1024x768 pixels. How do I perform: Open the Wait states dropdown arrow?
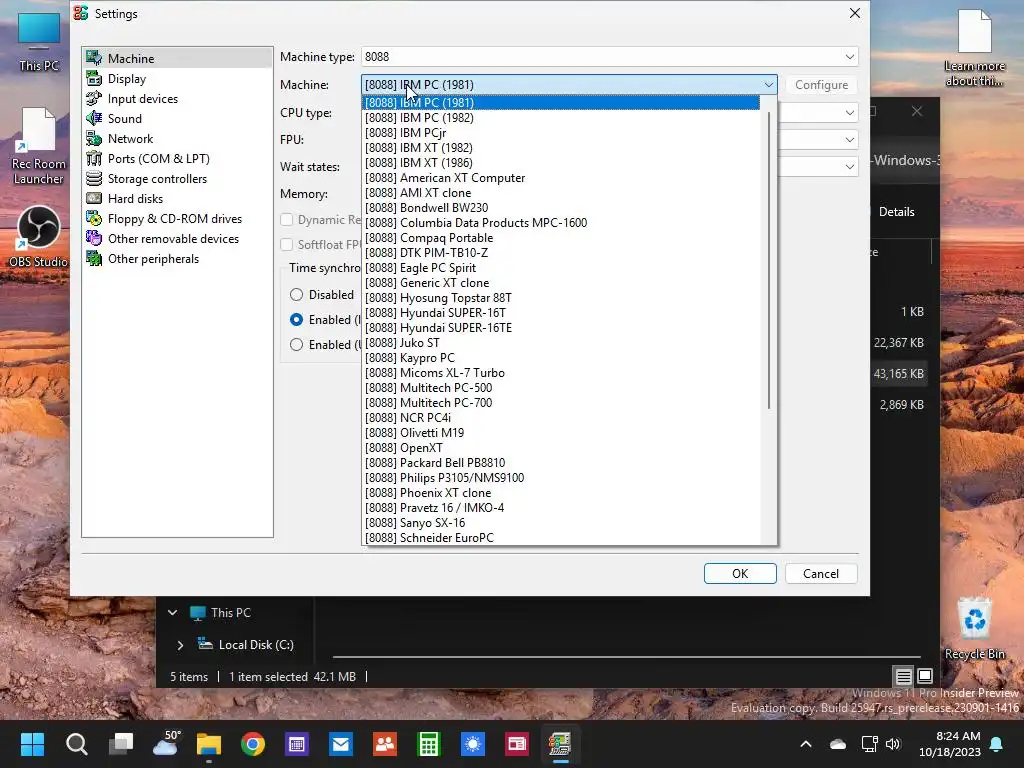point(849,167)
